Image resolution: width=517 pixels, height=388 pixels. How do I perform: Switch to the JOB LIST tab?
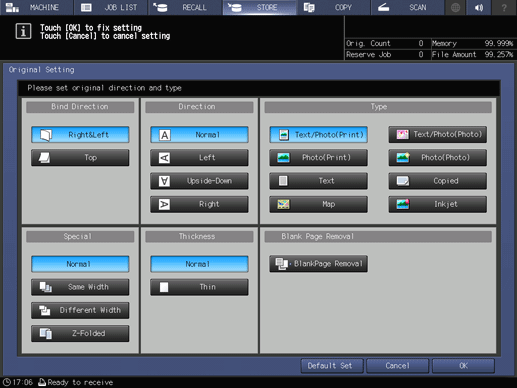click(110, 7)
